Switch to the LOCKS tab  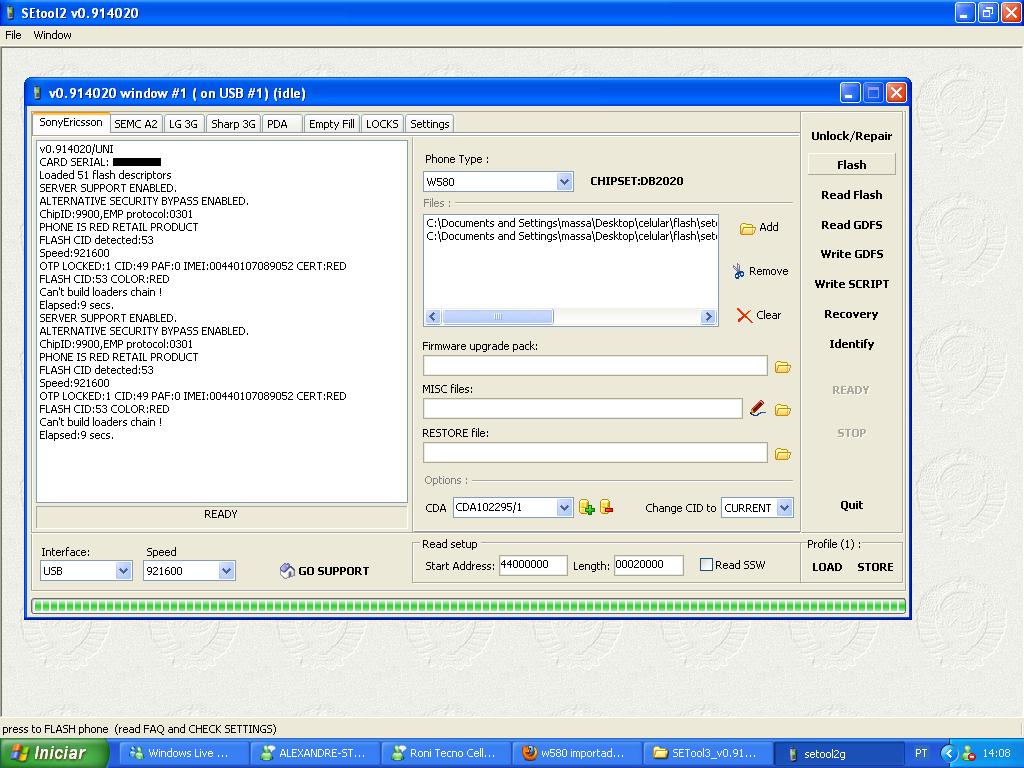[382, 124]
